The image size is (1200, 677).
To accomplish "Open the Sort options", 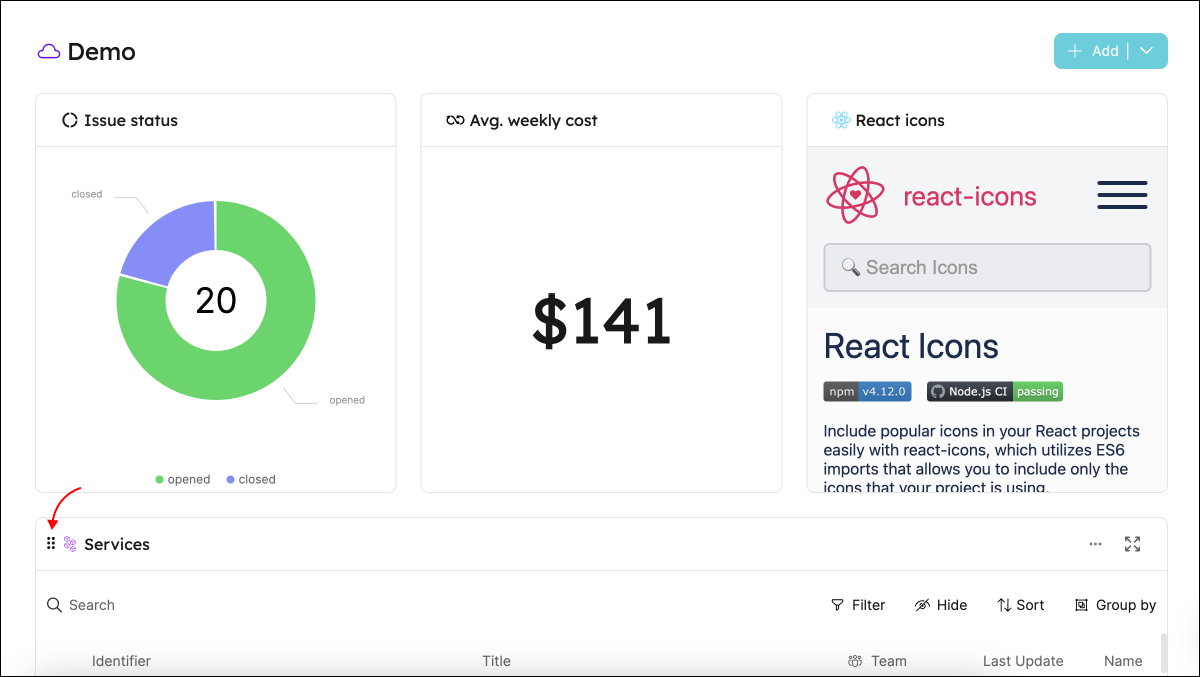I will [1021, 605].
